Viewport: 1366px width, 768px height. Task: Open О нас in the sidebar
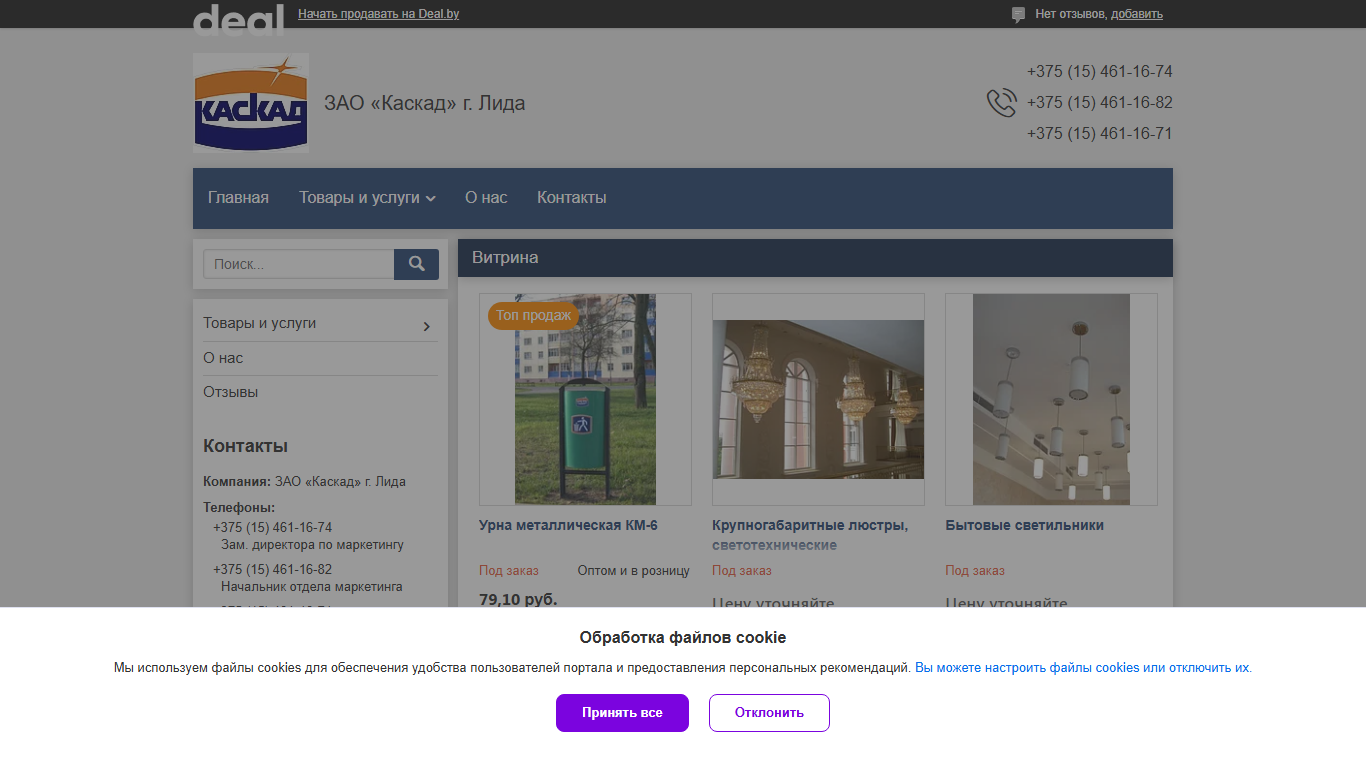click(223, 358)
